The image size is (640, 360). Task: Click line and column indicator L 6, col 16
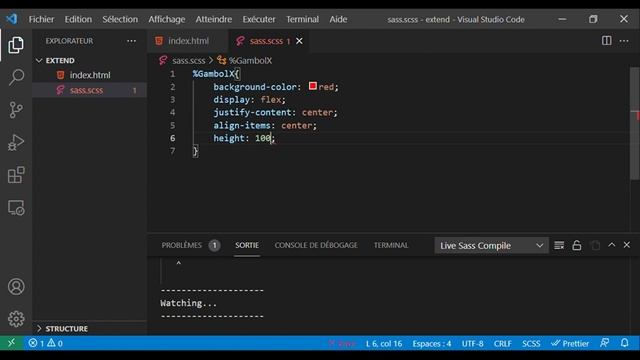[384, 344]
